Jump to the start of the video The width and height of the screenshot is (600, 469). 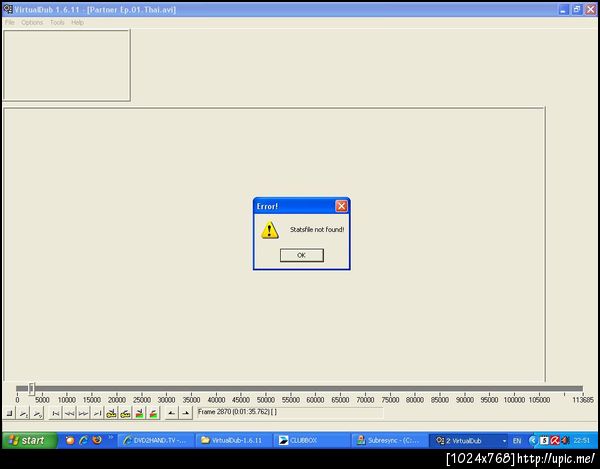(56, 413)
